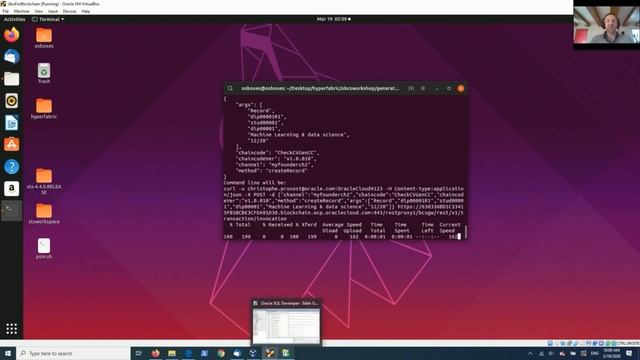The width and height of the screenshot is (640, 360).
Task: Select the sts-4.4.0.RELEASE desktop folder
Action: point(44,181)
